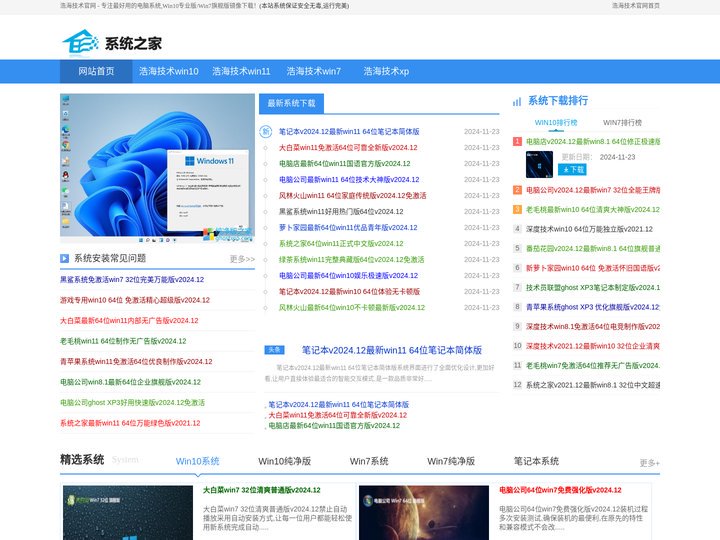Open 风林火山最新64位win10不卡顿最新版 link
The image size is (720, 540).
(x=352, y=308)
